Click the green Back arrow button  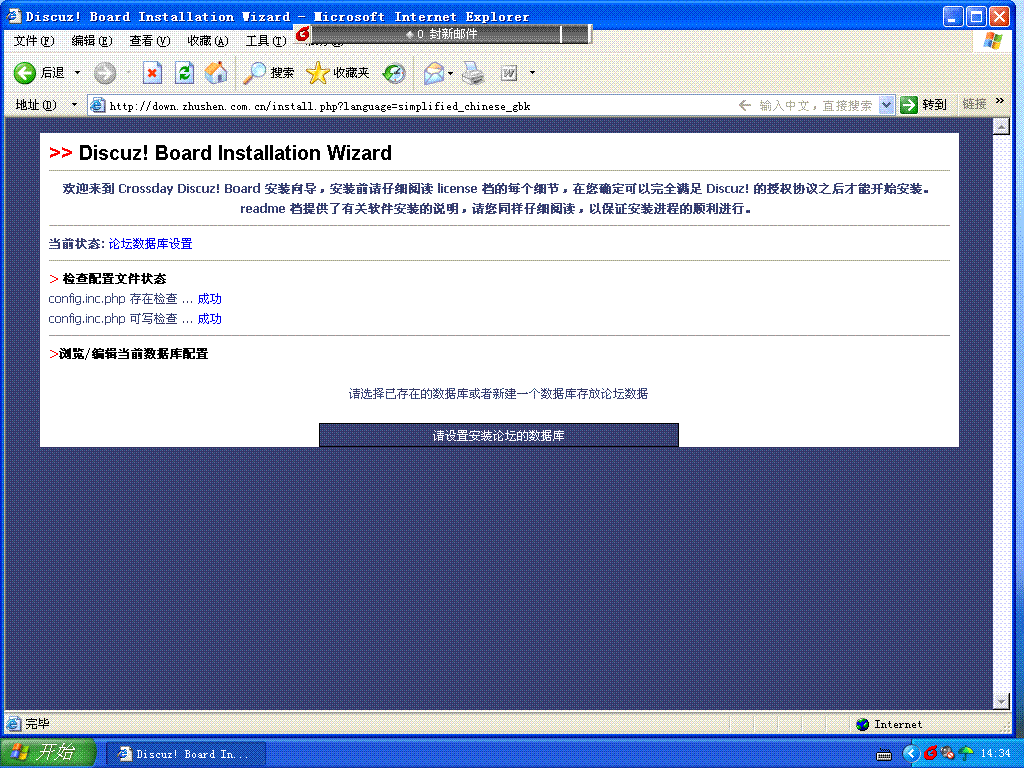[25, 72]
